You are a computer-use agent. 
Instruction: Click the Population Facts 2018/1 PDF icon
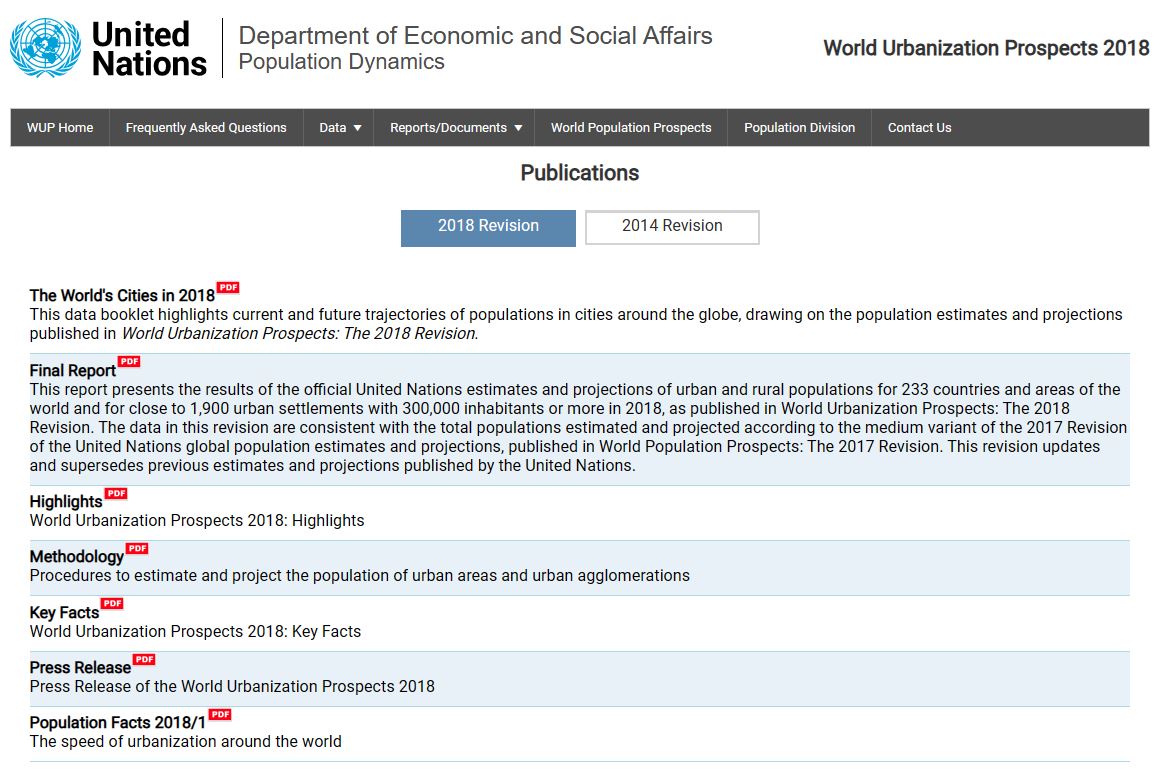(220, 715)
